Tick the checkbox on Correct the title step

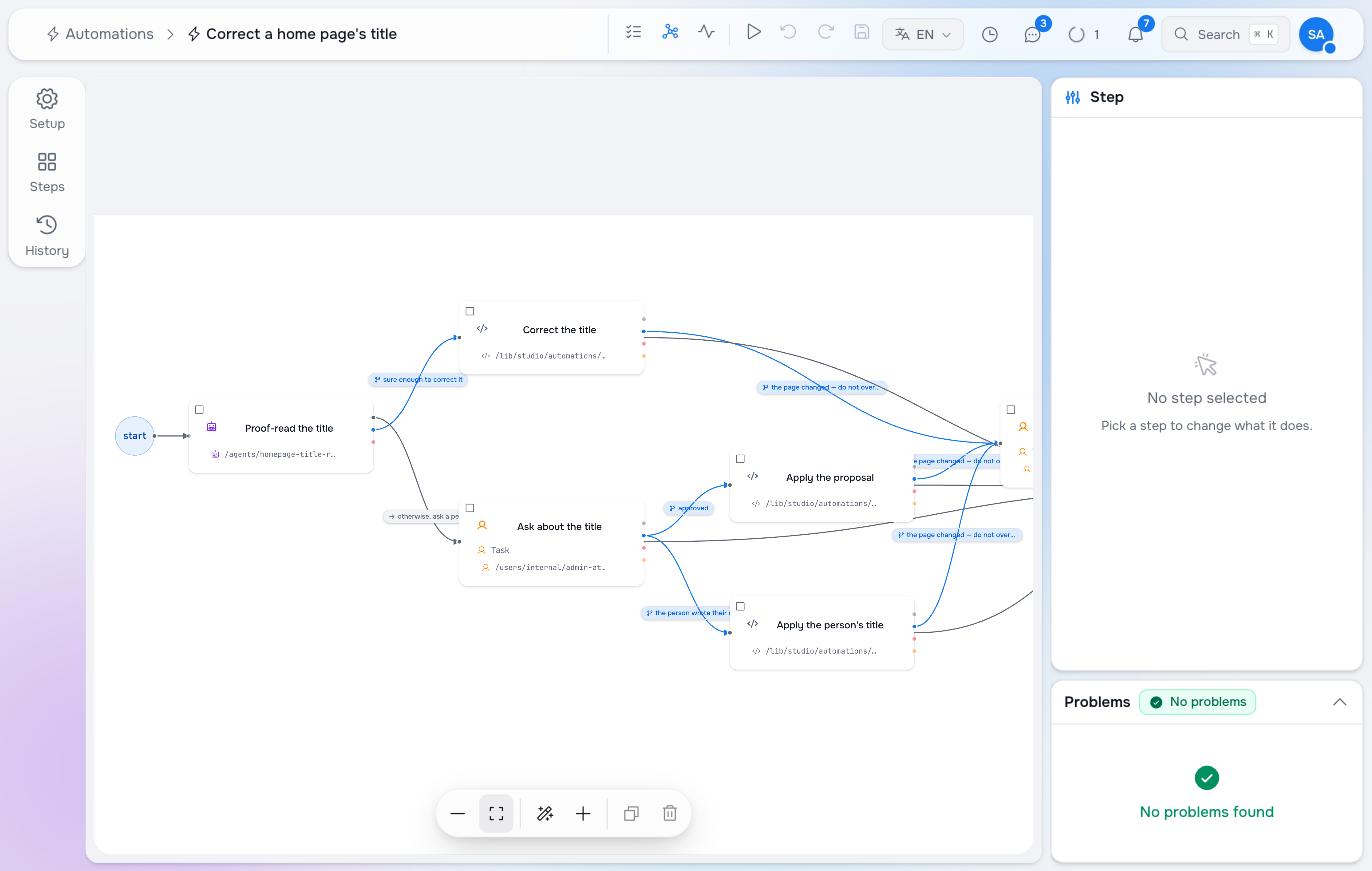[470, 311]
